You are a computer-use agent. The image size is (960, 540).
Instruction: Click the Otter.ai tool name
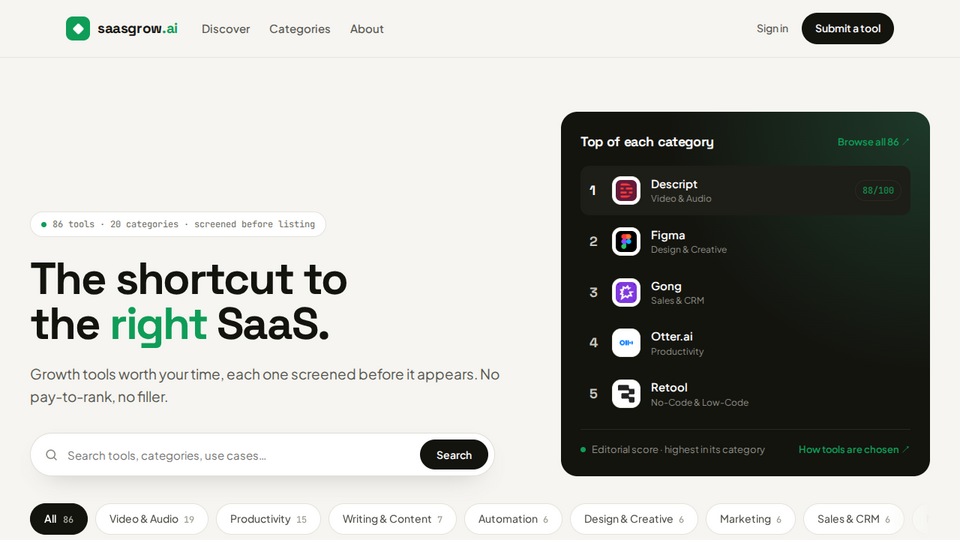coord(672,337)
